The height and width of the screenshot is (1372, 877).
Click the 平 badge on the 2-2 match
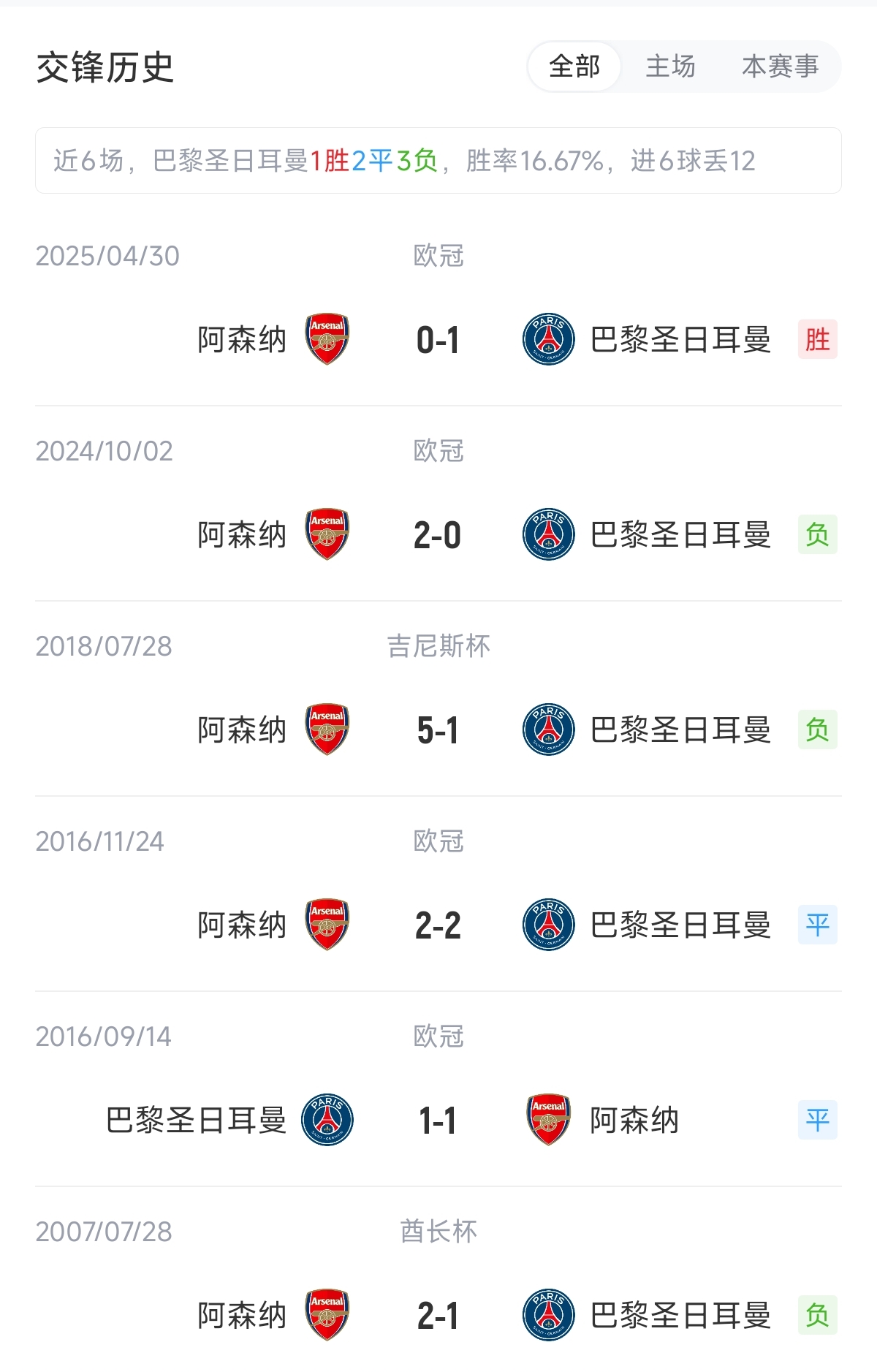coord(817,925)
